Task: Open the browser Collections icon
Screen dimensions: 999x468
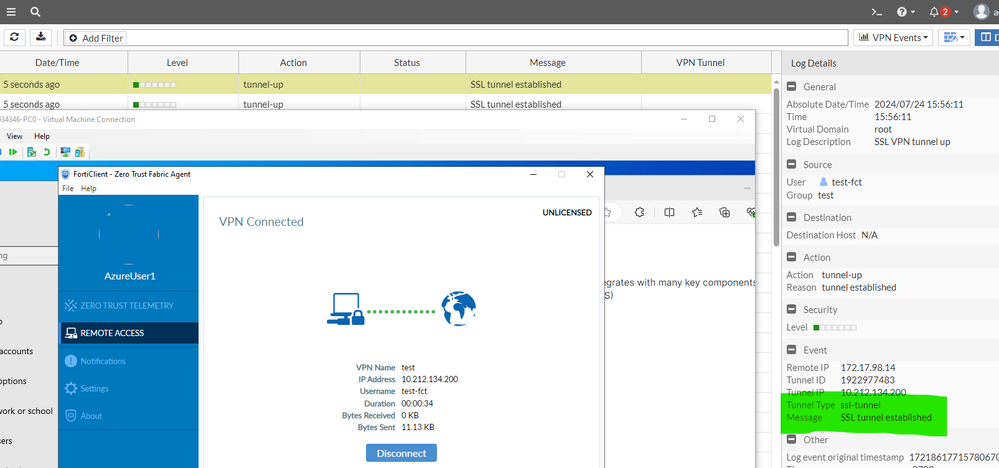Action: pyautogui.click(x=724, y=212)
